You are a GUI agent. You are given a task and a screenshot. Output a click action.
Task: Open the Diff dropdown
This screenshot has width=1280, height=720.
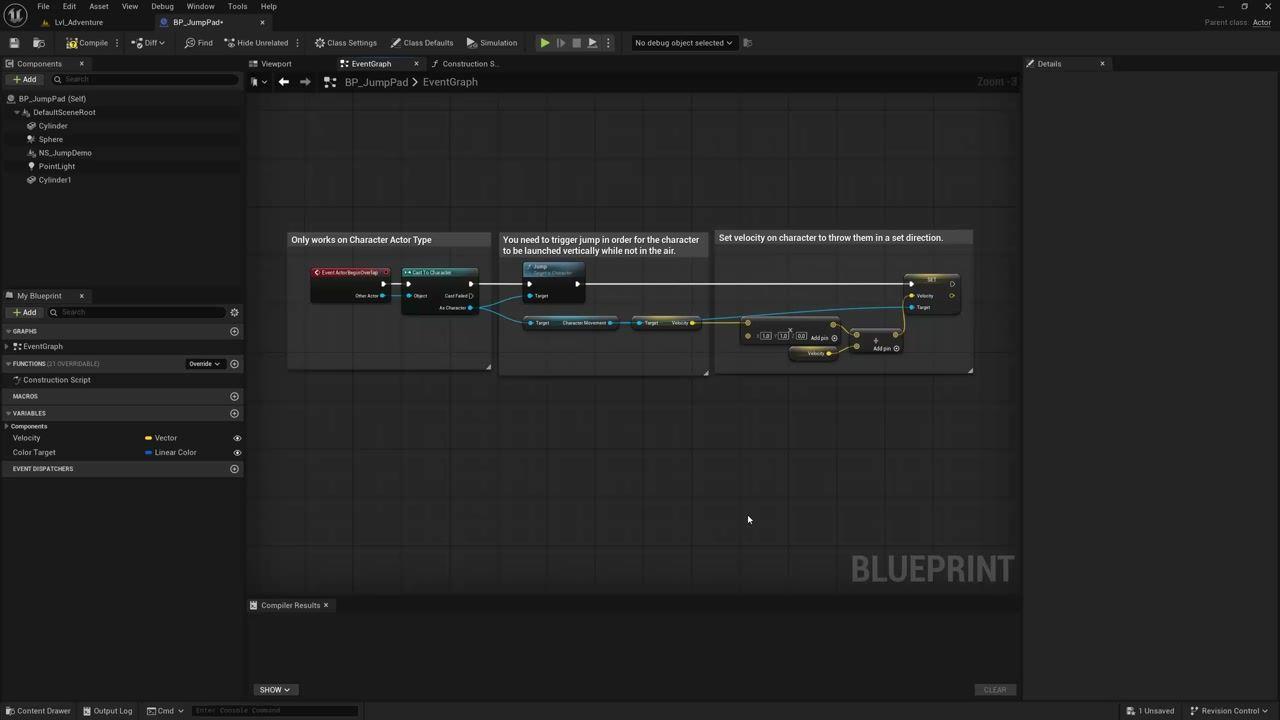coord(149,43)
